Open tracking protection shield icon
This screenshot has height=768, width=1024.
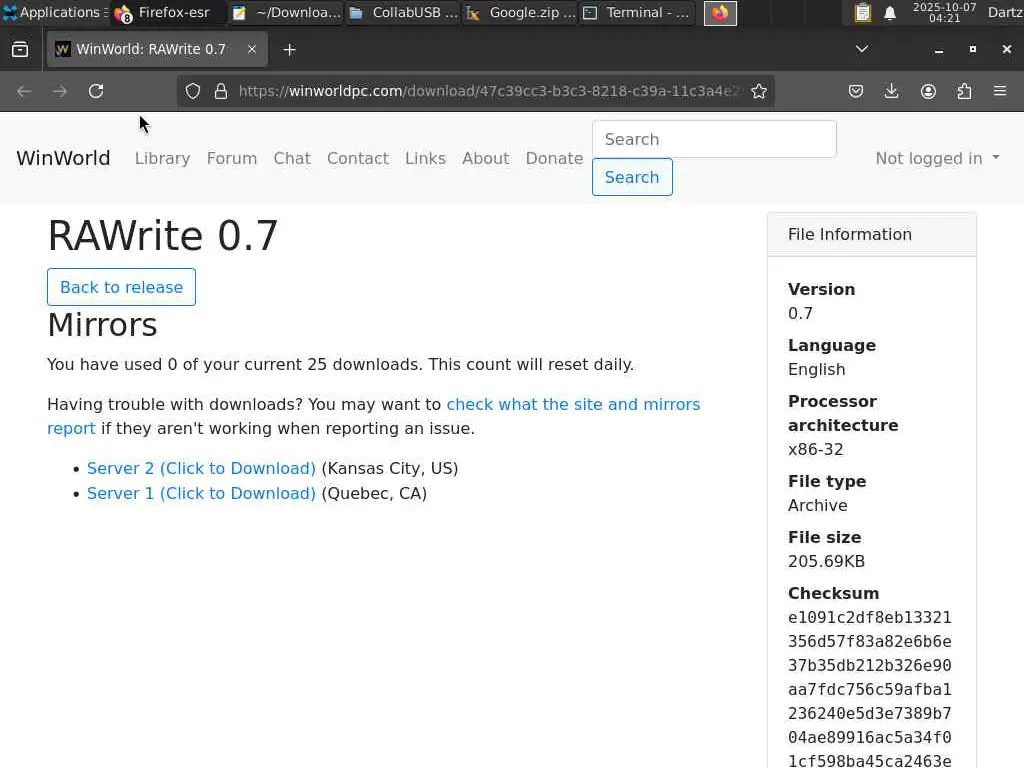[194, 91]
